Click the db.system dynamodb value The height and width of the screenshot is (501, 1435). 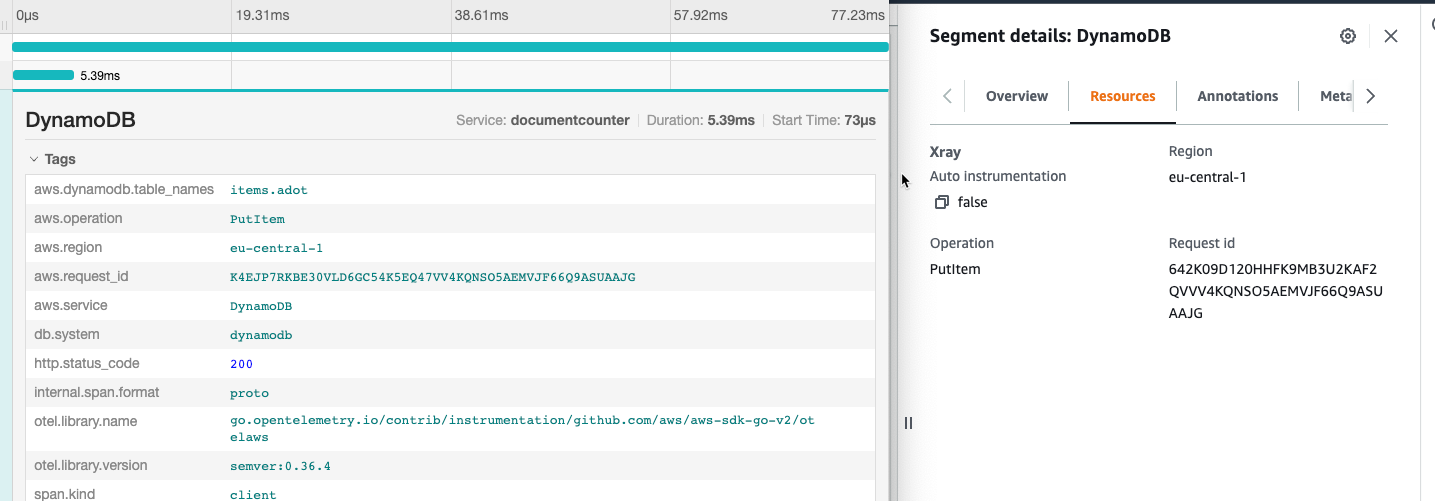point(261,334)
